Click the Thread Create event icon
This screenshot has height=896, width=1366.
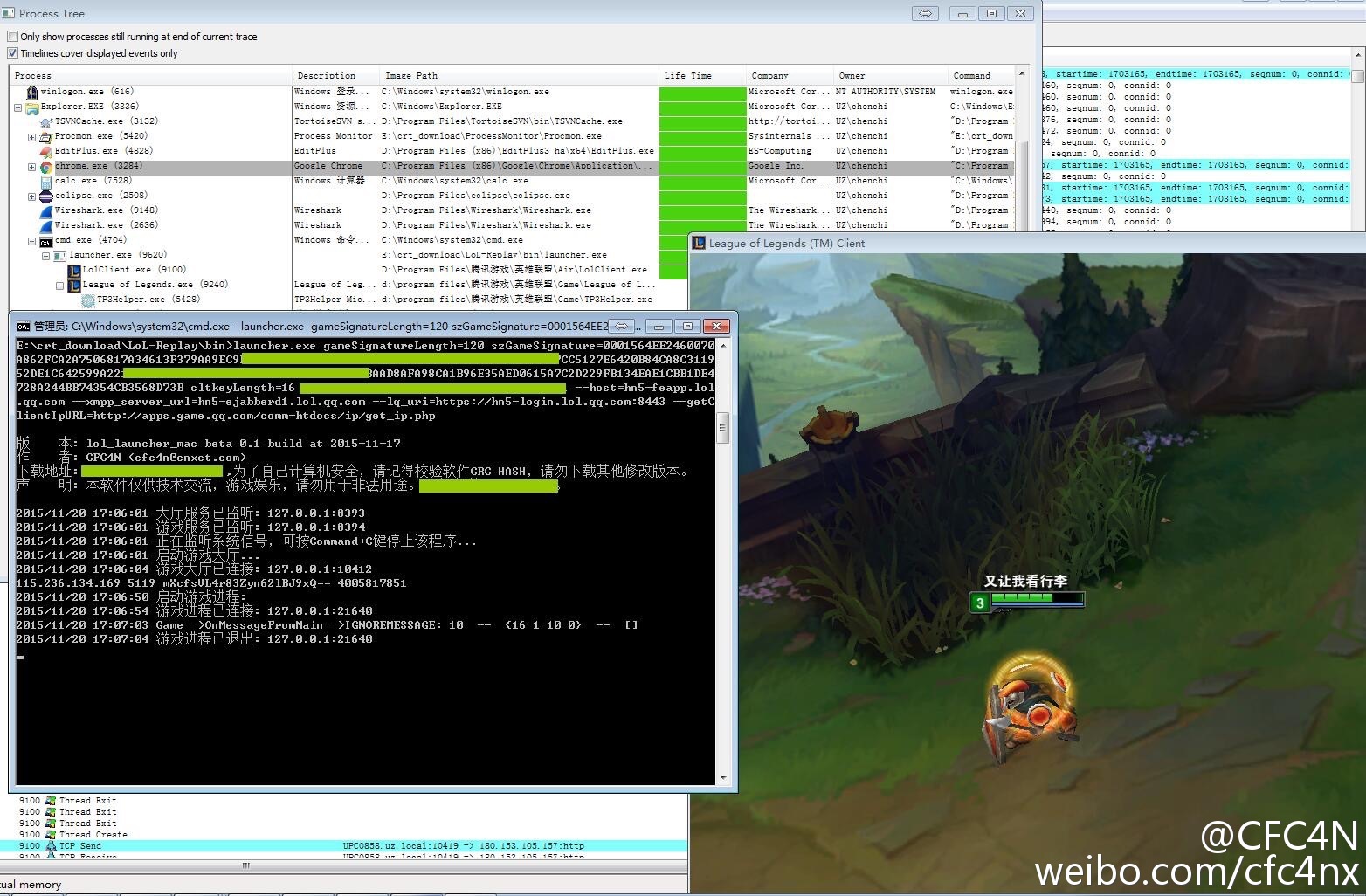pos(51,835)
